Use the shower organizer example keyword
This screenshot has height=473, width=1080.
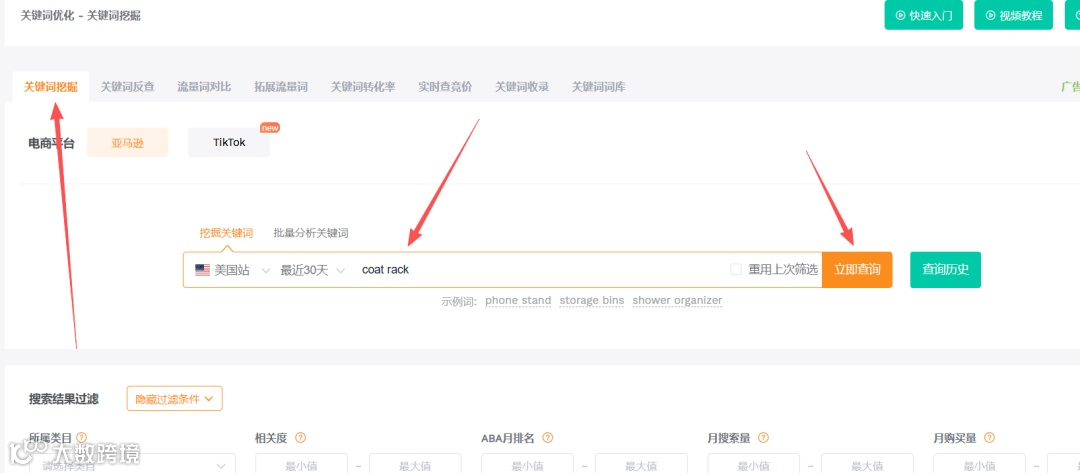(x=677, y=301)
